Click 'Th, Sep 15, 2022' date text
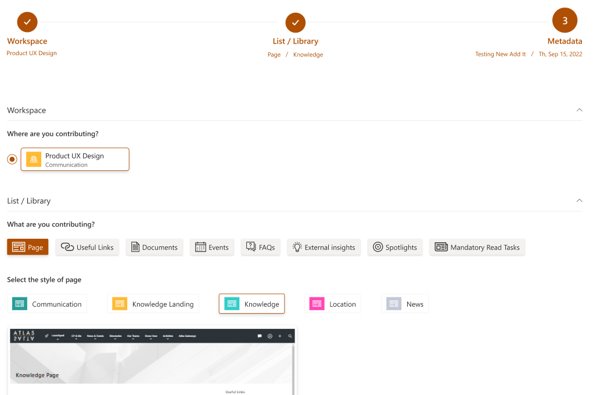593x395 pixels. click(560, 54)
